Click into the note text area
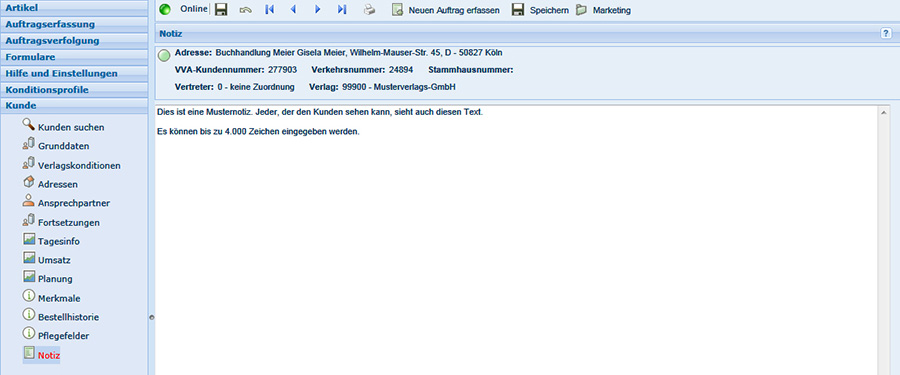 [517, 241]
